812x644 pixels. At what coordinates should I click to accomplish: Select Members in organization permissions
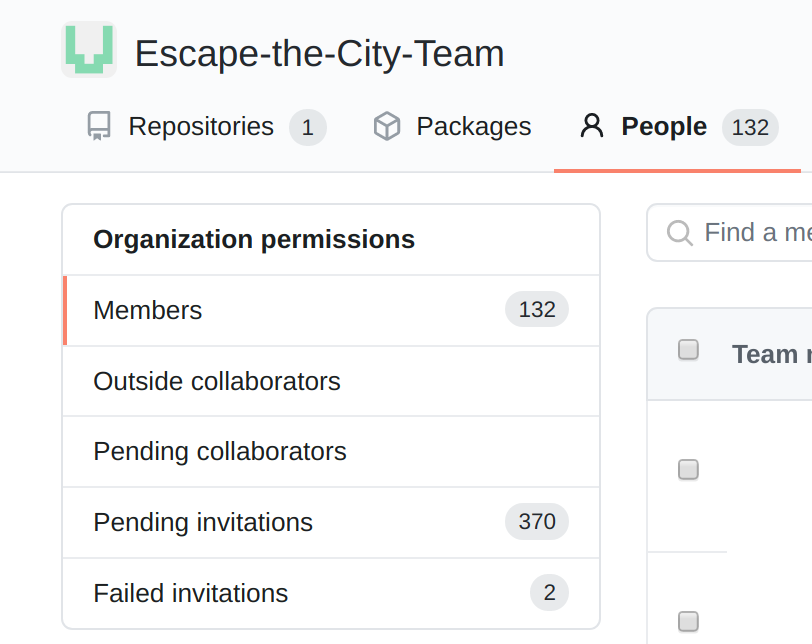click(148, 311)
